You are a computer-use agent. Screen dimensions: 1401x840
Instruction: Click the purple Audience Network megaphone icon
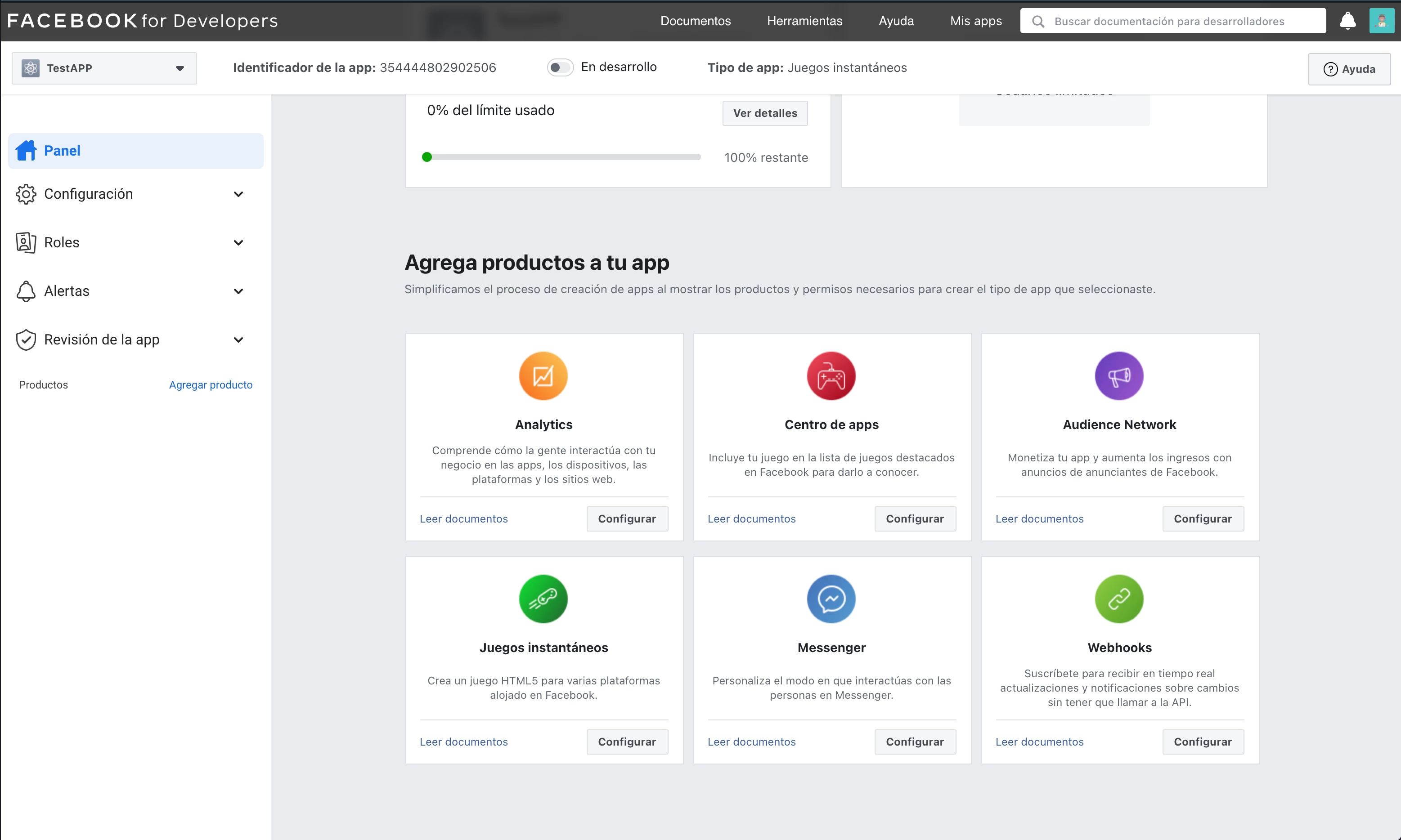point(1118,376)
